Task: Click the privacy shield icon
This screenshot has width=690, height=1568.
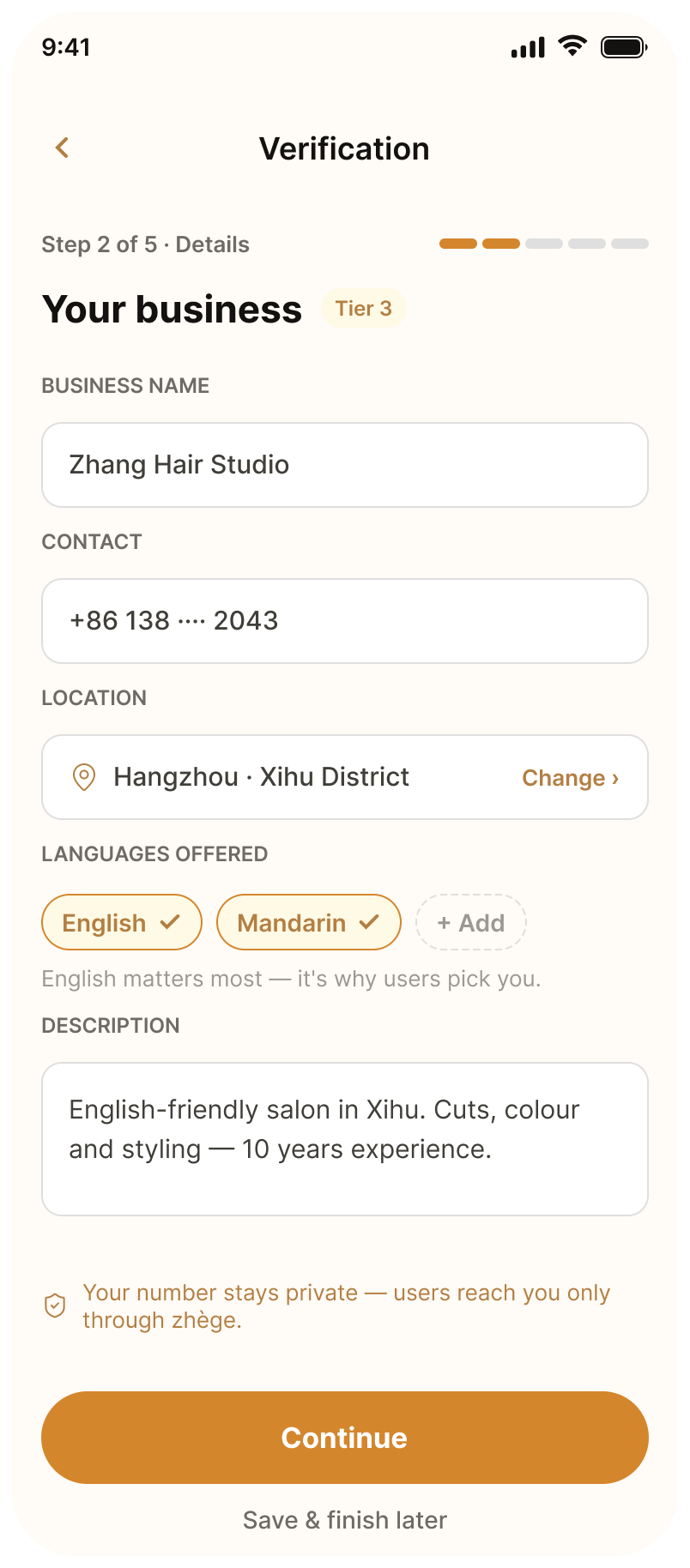Action: pos(55,1306)
